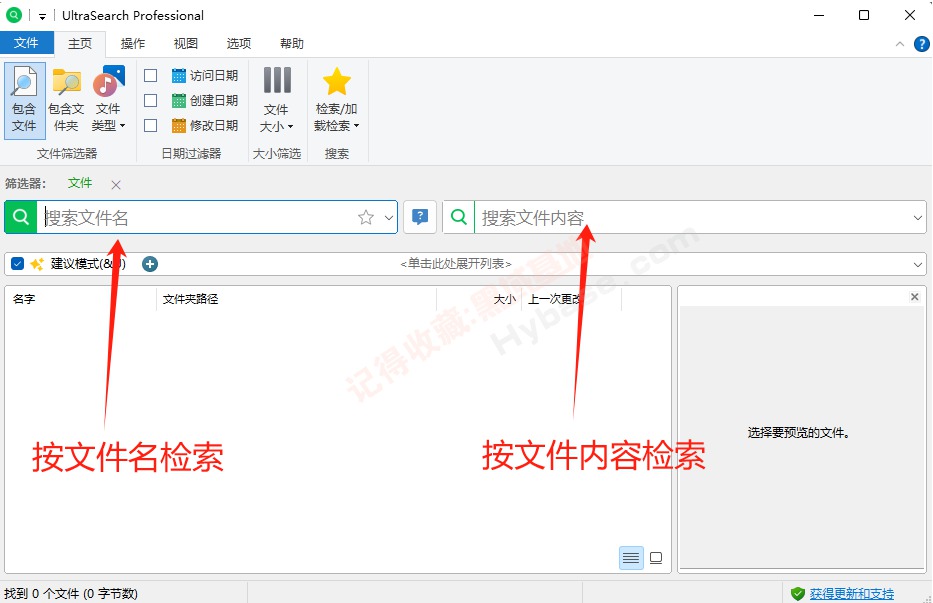
Task: Click the file content search magnifier icon
Action: click(459, 217)
